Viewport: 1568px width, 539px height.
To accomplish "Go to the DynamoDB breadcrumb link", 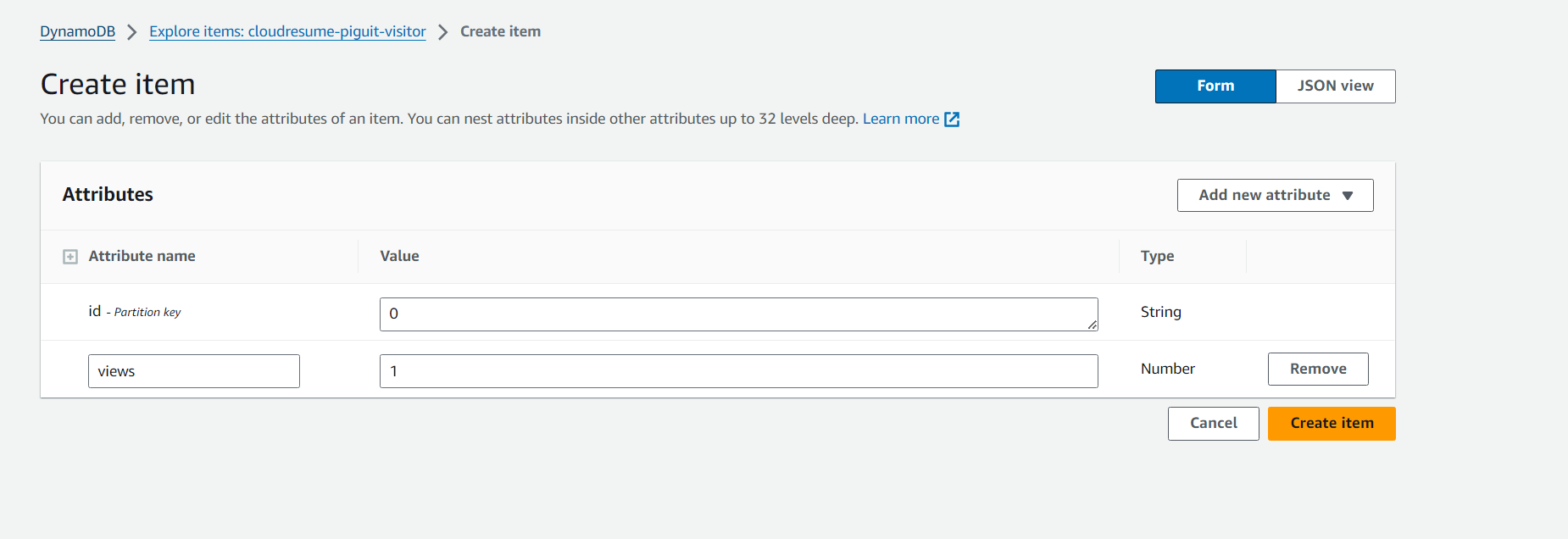I will click(x=77, y=31).
